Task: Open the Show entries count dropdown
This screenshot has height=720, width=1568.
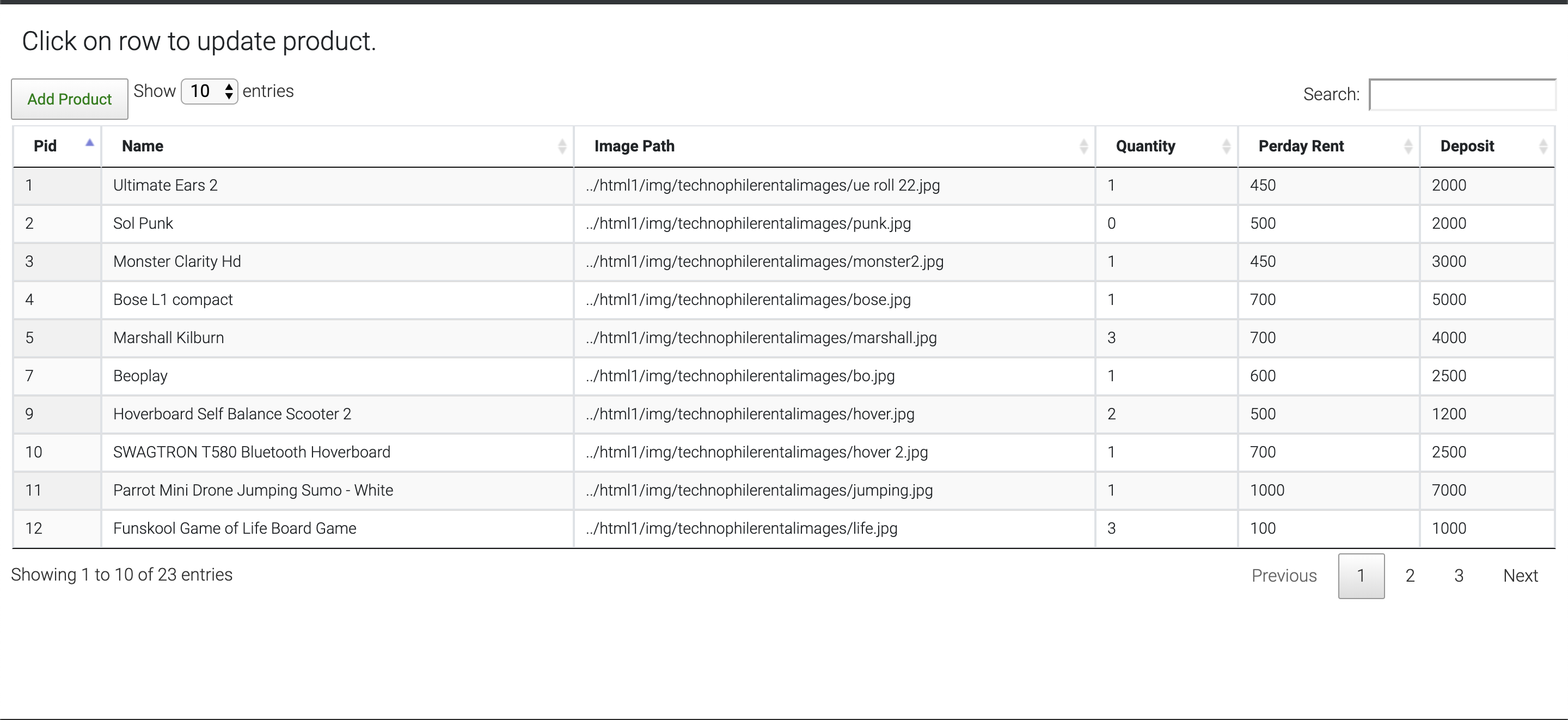Action: (210, 91)
